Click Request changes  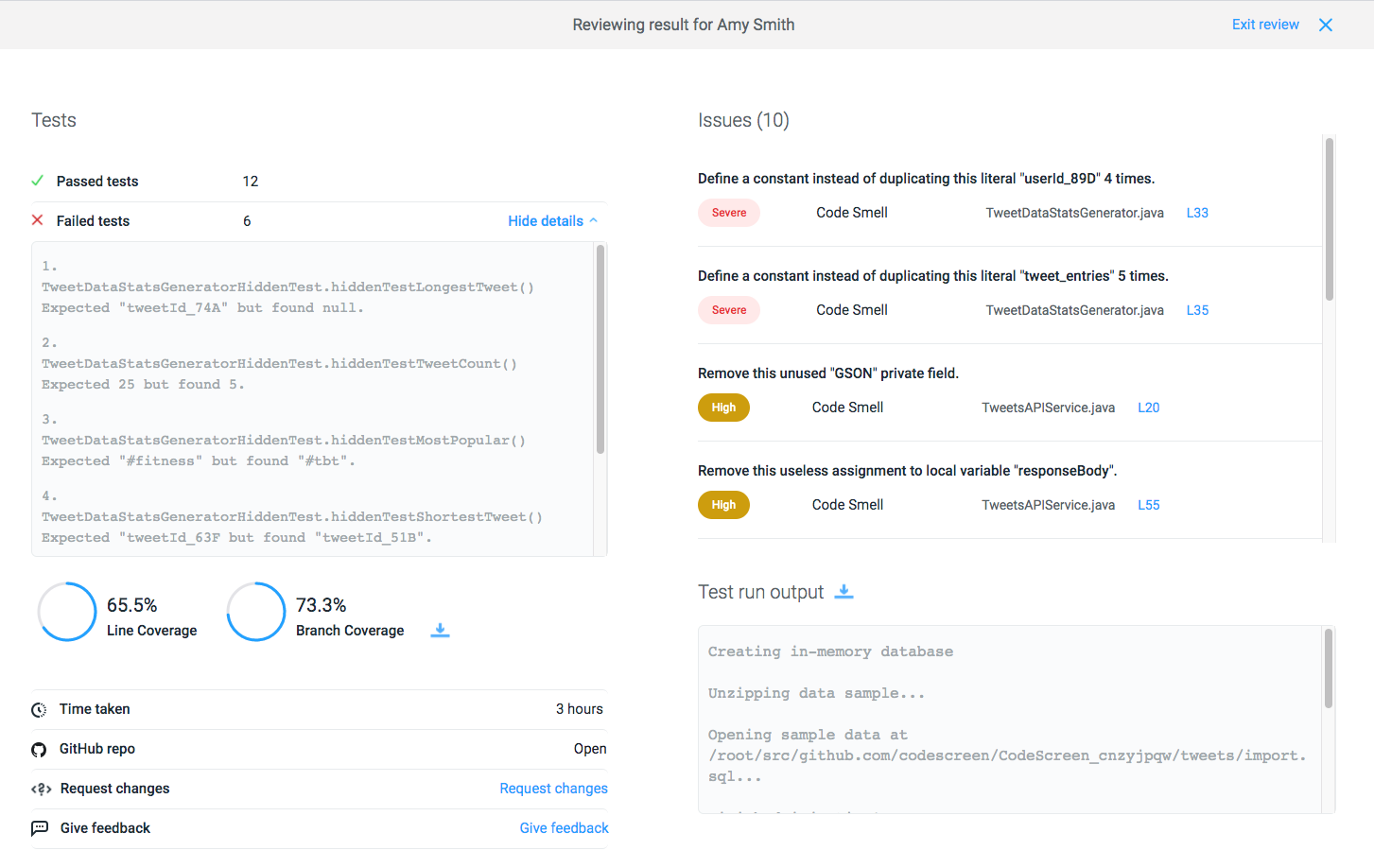(553, 788)
